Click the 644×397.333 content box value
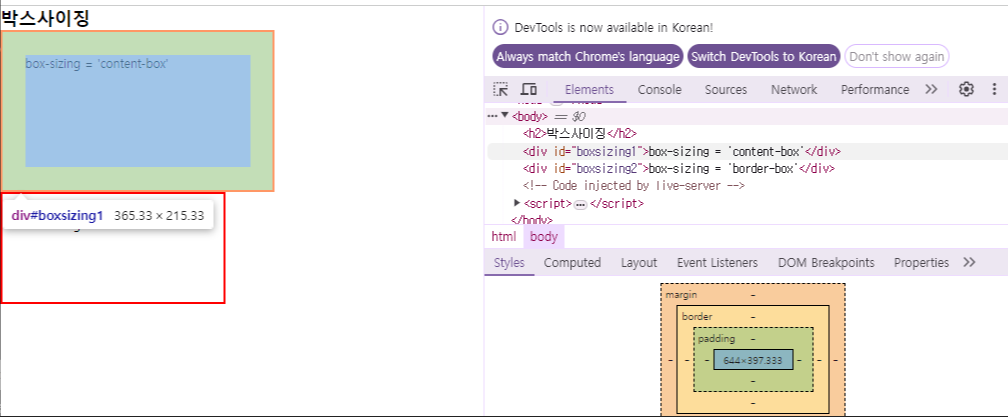Screen dimensions: 1008x417 [x=753, y=360]
